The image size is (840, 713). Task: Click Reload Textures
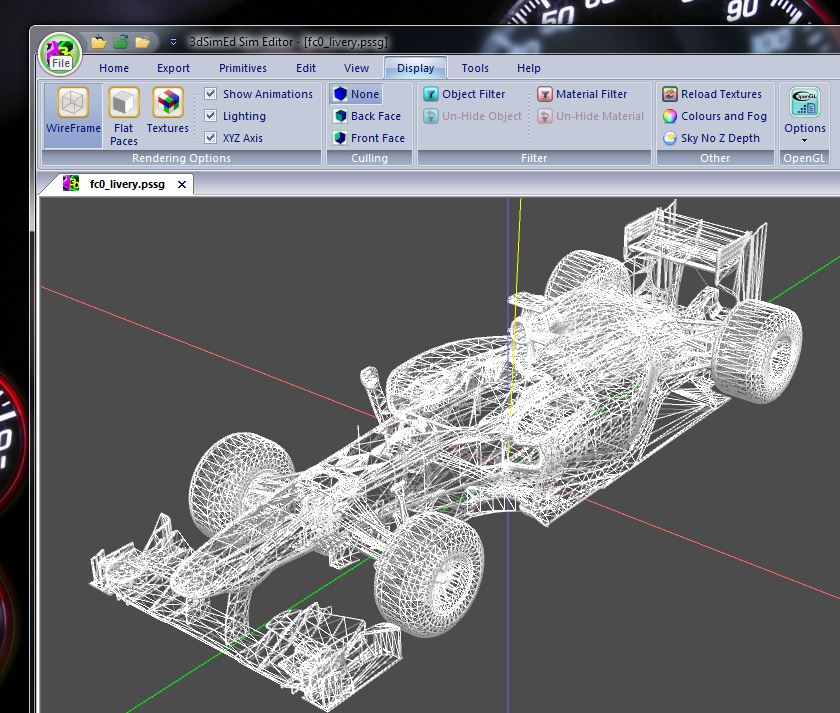712,94
